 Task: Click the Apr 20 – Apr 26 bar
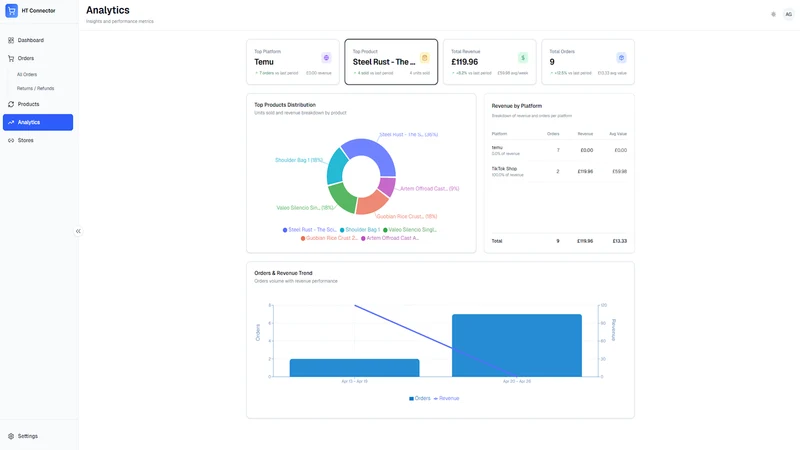pyautogui.click(x=517, y=345)
